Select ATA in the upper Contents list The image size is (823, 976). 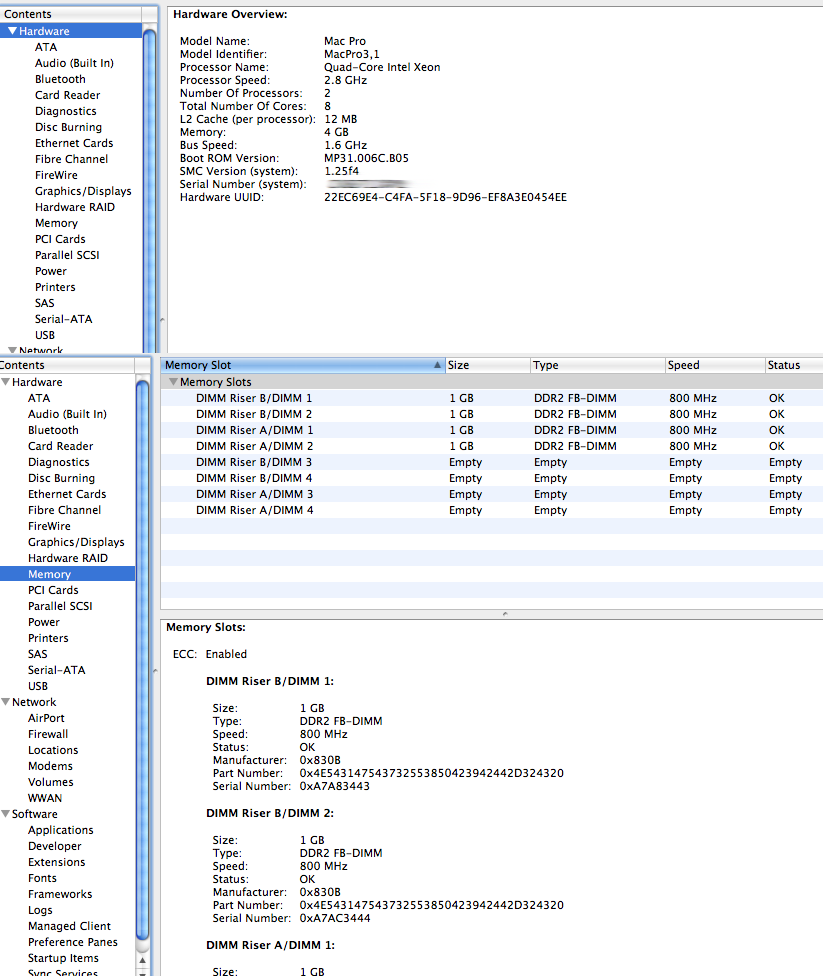pyautogui.click(x=46, y=47)
